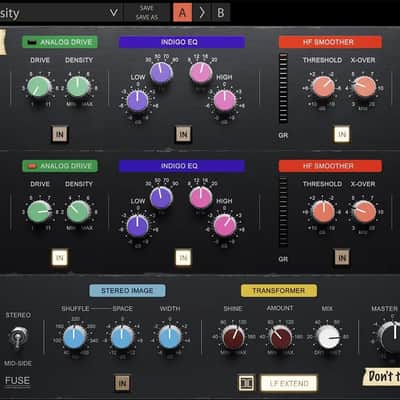Click the bottom ANALOG DRIVE label

coord(60,166)
